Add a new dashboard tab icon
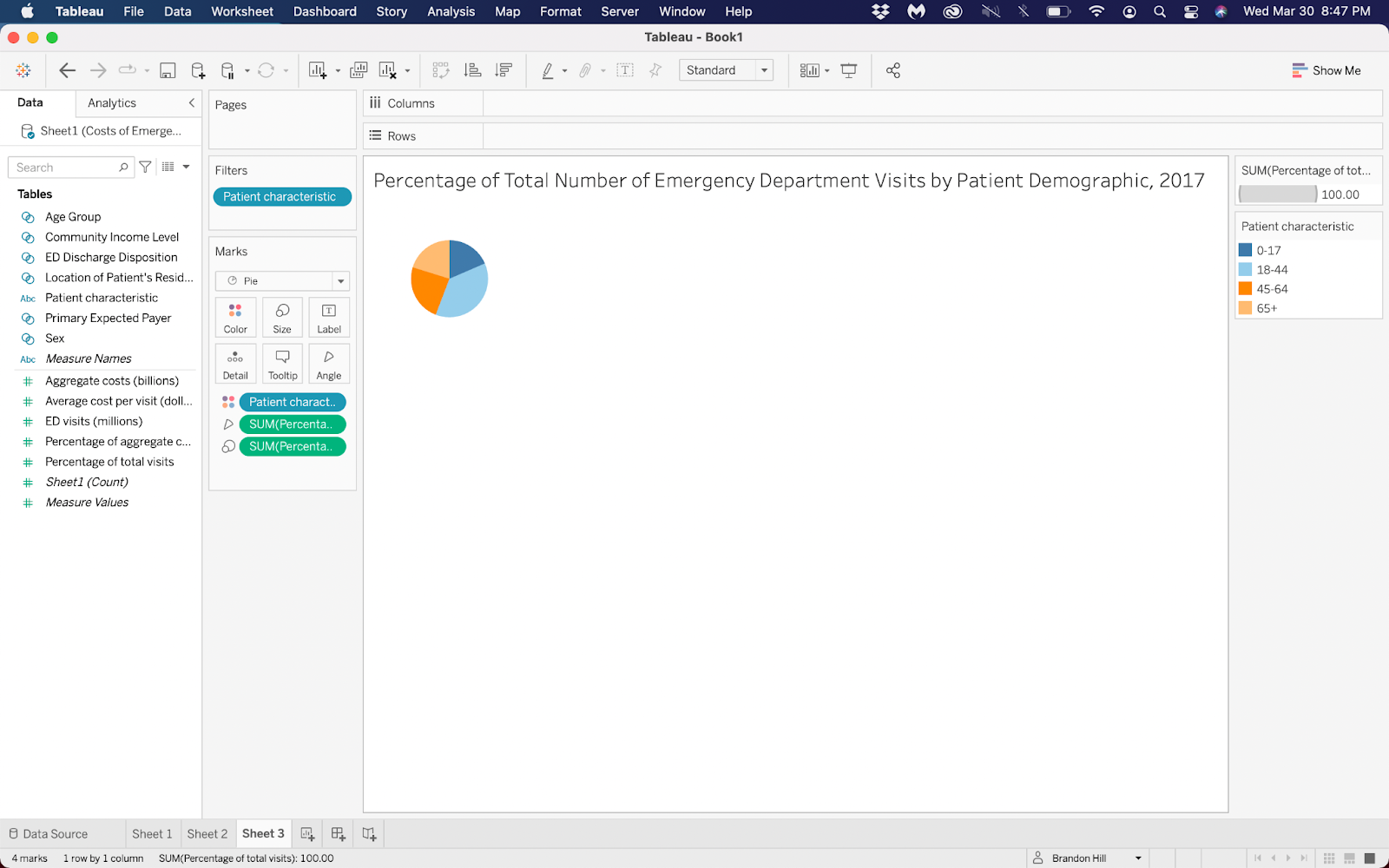Image resolution: width=1389 pixels, height=868 pixels. pos(339,834)
